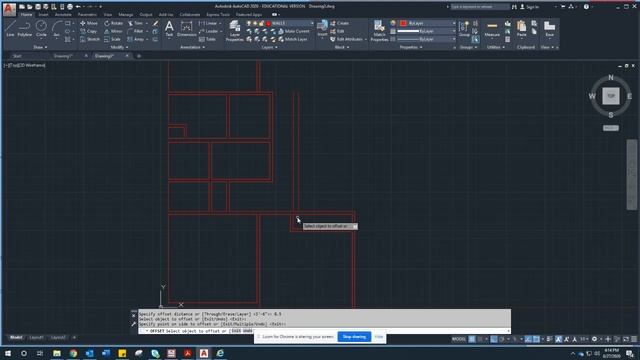This screenshot has width=640, height=360.
Task: Toggle grid display in status bar
Action: pos(472,339)
